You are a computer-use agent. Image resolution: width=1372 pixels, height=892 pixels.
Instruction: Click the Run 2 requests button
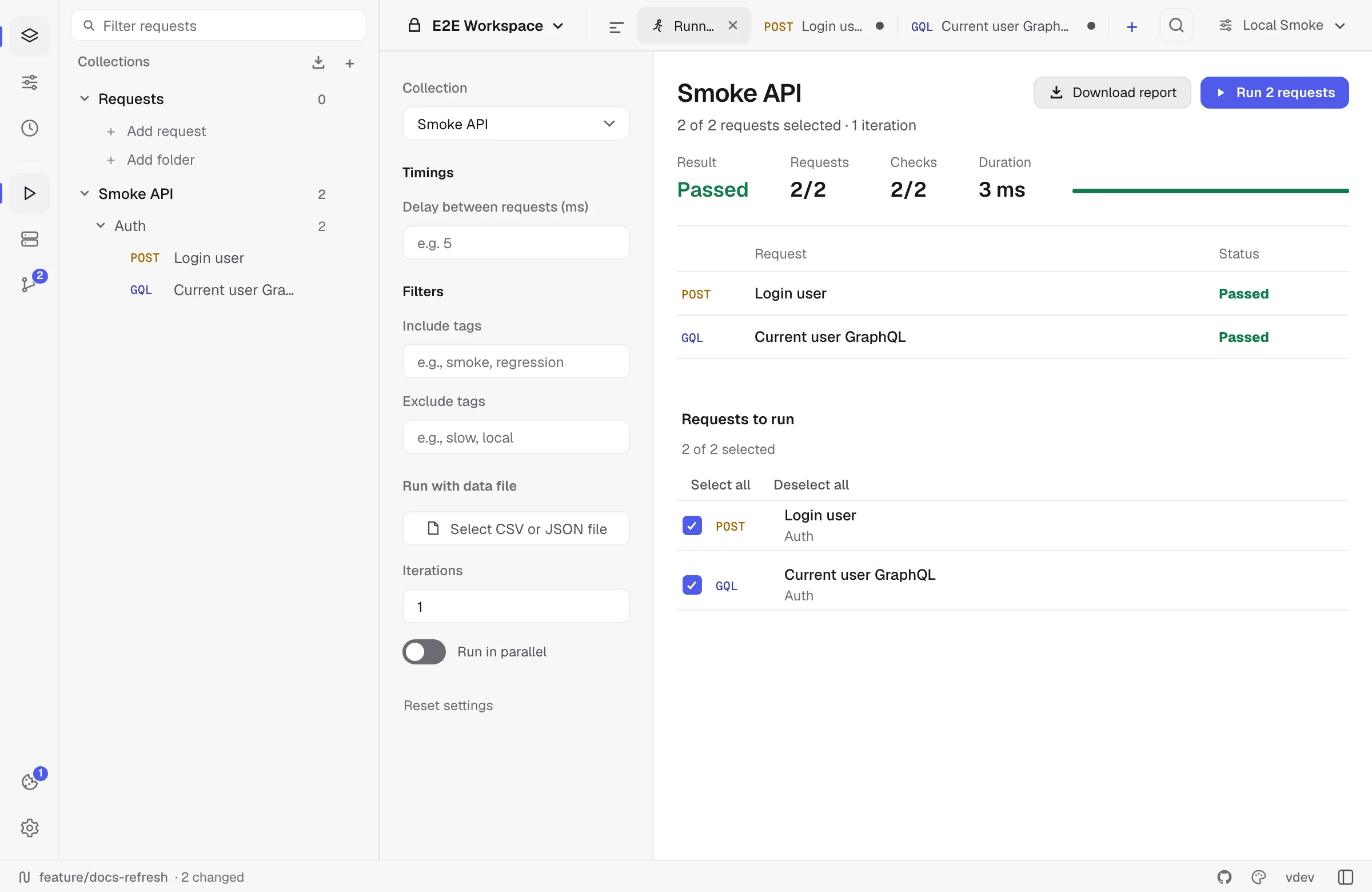coord(1274,93)
